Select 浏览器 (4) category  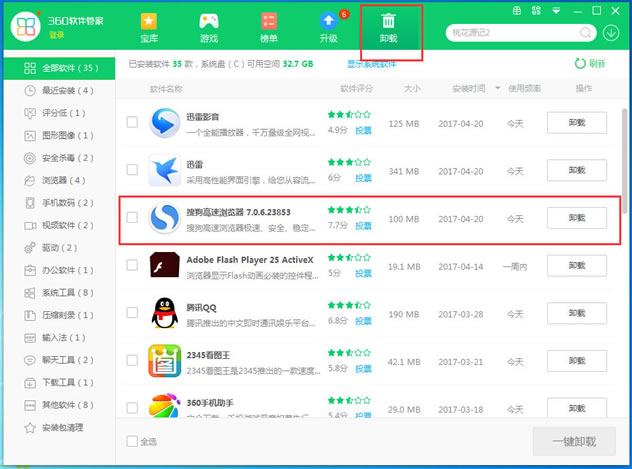click(x=59, y=181)
